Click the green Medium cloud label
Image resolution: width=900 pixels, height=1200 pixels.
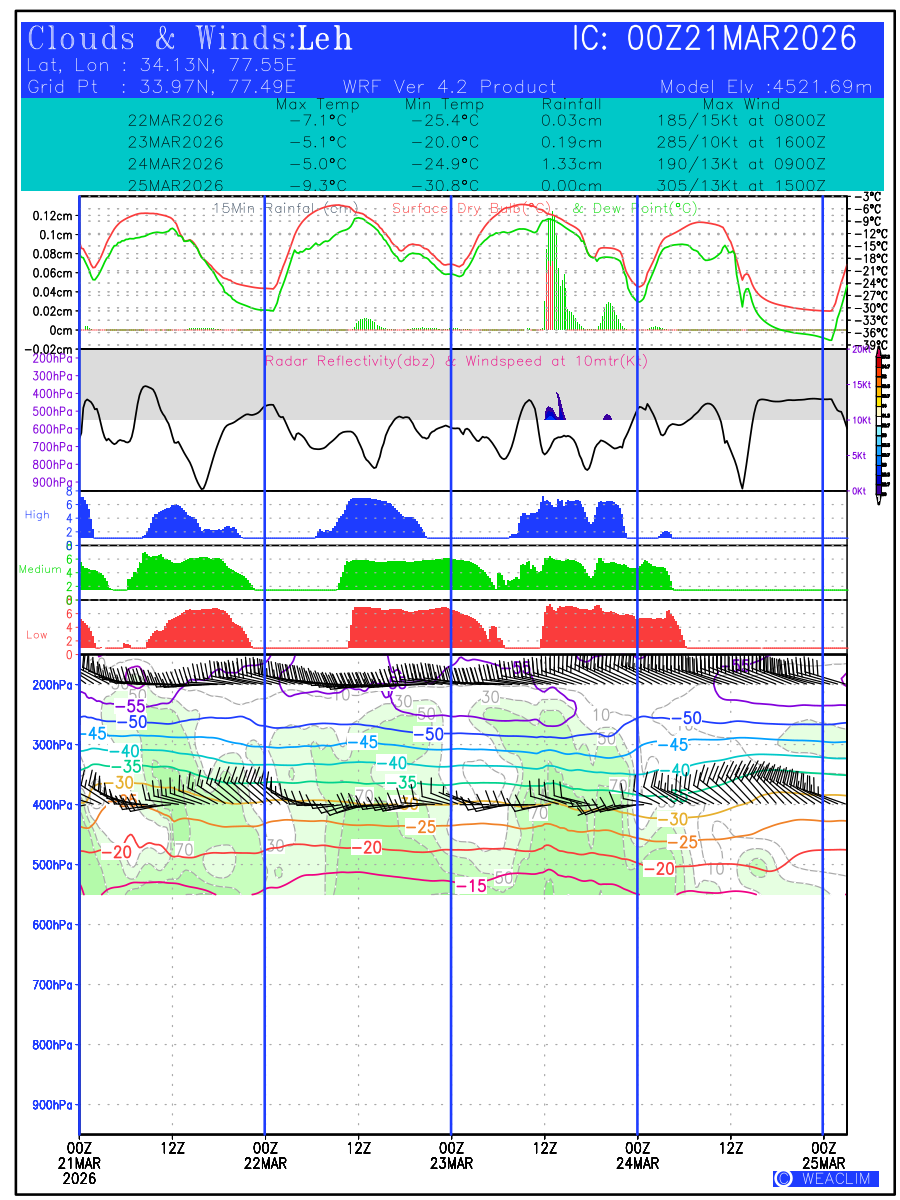point(40,570)
